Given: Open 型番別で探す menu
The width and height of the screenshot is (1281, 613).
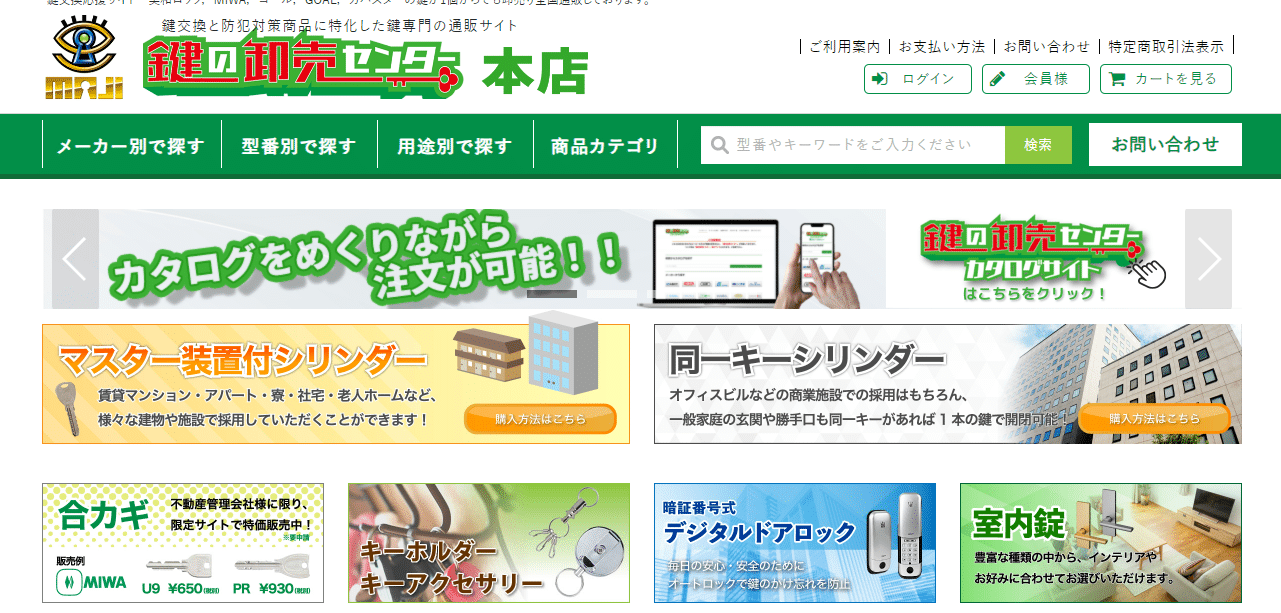Looking at the screenshot, I should [x=299, y=145].
